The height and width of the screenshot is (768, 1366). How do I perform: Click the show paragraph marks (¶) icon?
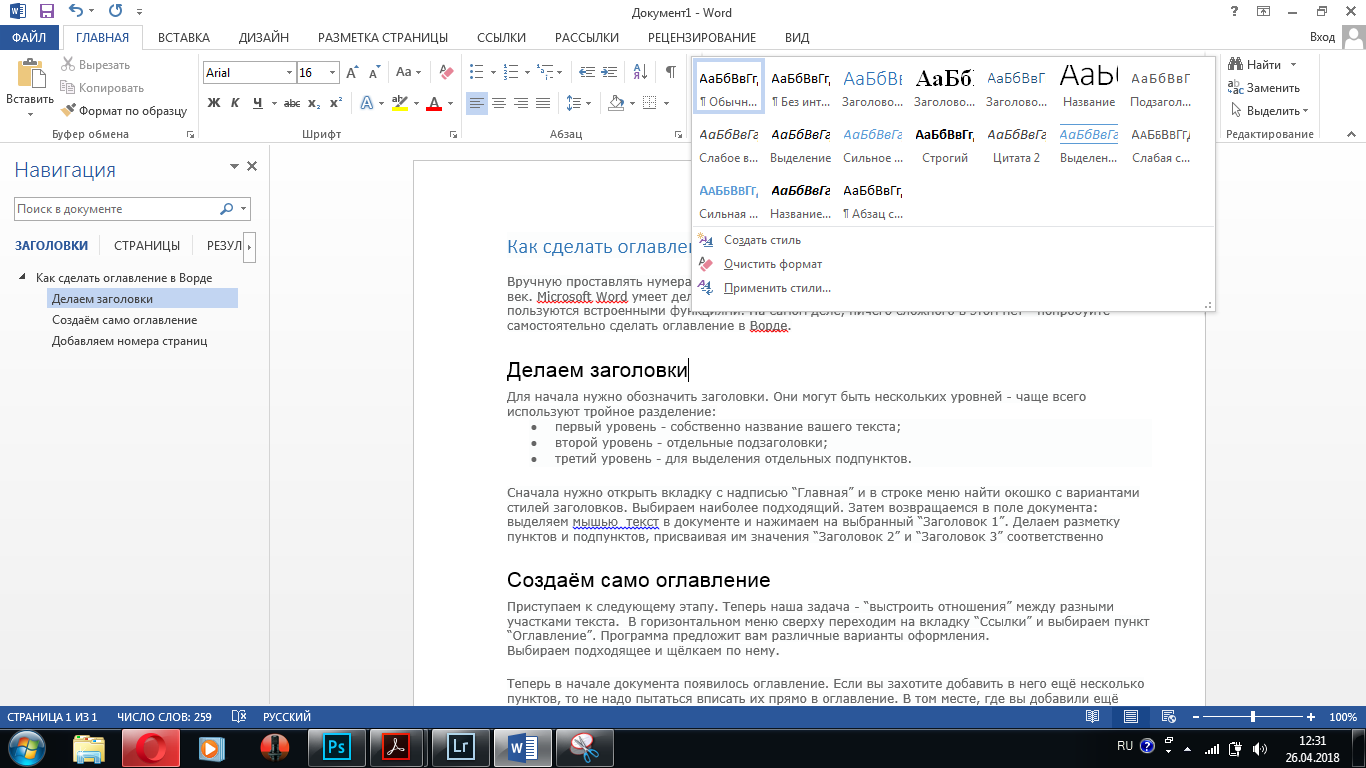point(669,72)
